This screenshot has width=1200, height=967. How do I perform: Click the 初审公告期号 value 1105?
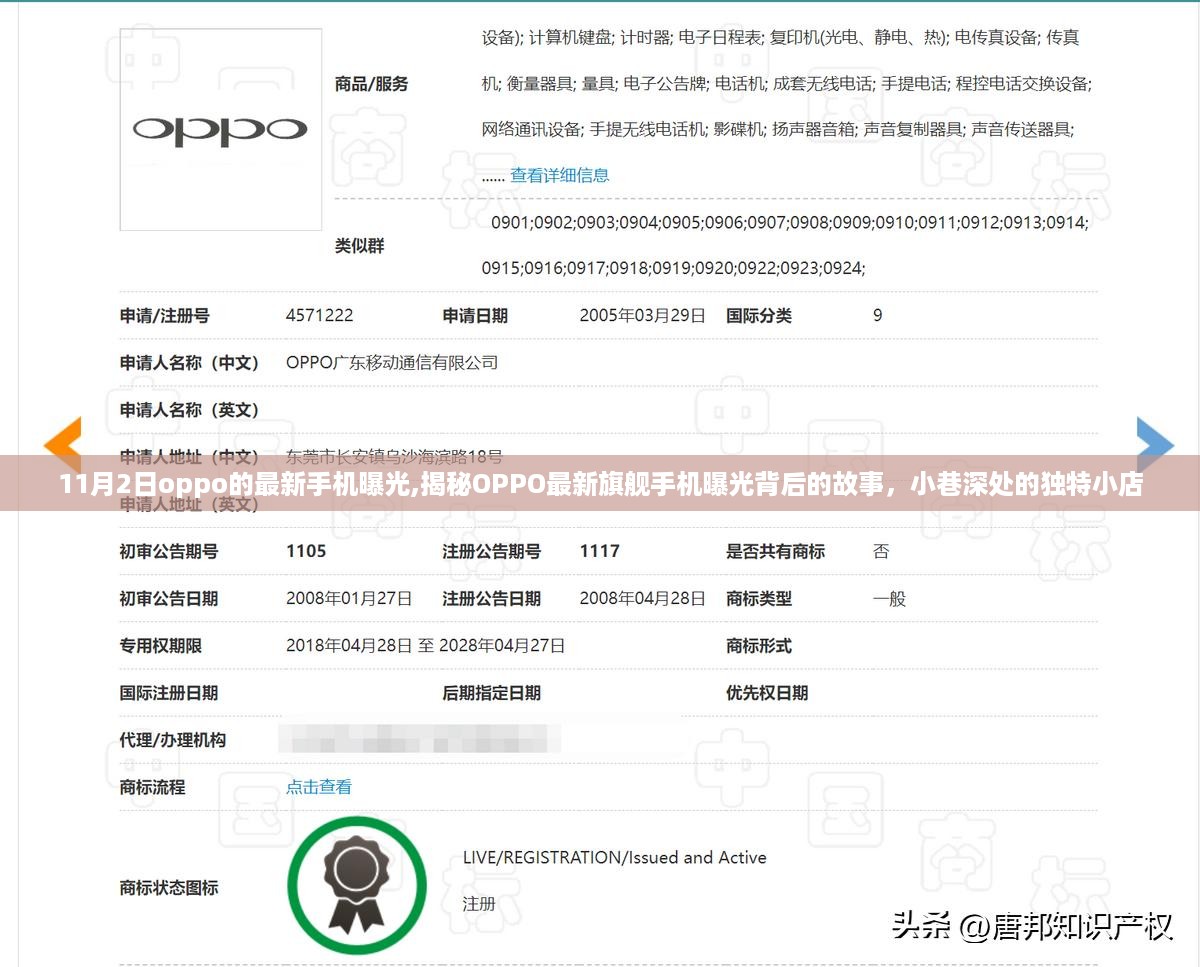(x=306, y=551)
